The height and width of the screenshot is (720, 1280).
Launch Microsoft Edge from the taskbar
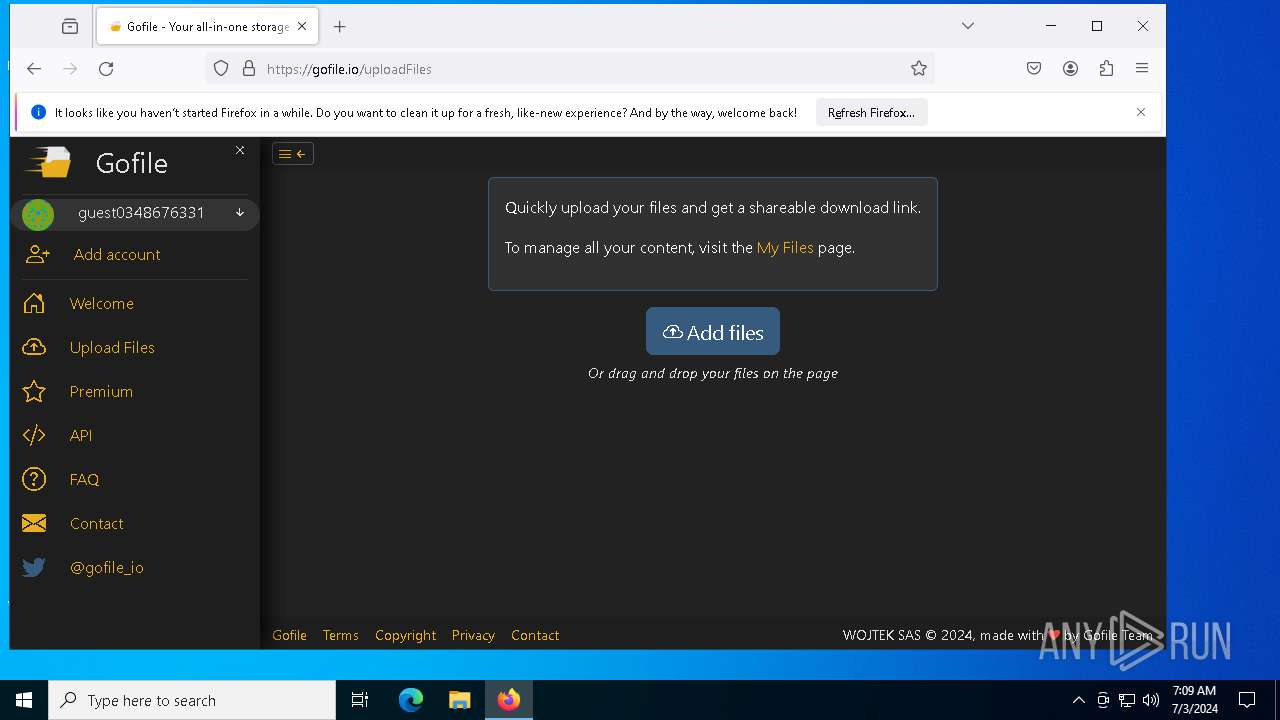pos(411,700)
